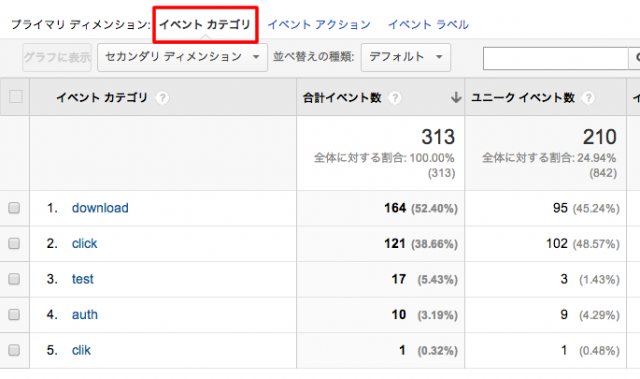Click the descending sort arrow in 合計イベント数 column
This screenshot has height=379, width=640.
click(456, 98)
